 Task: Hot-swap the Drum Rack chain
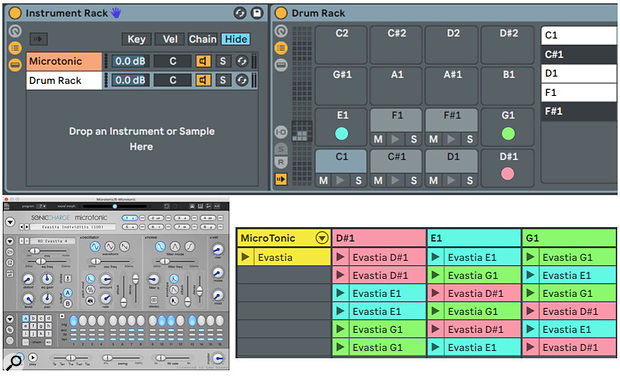pos(242,80)
